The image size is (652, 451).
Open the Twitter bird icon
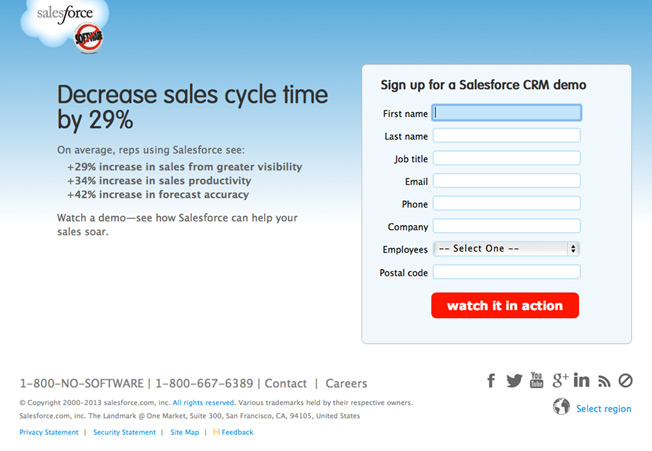pos(514,380)
